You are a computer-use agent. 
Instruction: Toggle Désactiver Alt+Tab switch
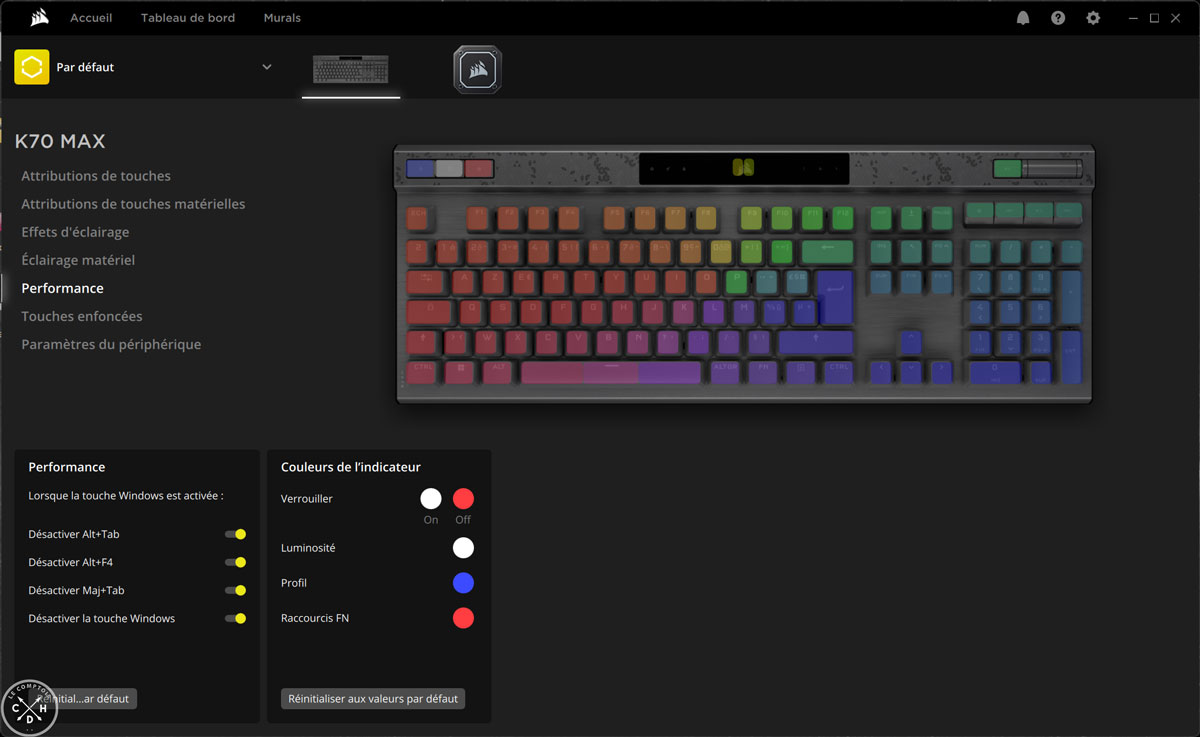click(x=236, y=534)
